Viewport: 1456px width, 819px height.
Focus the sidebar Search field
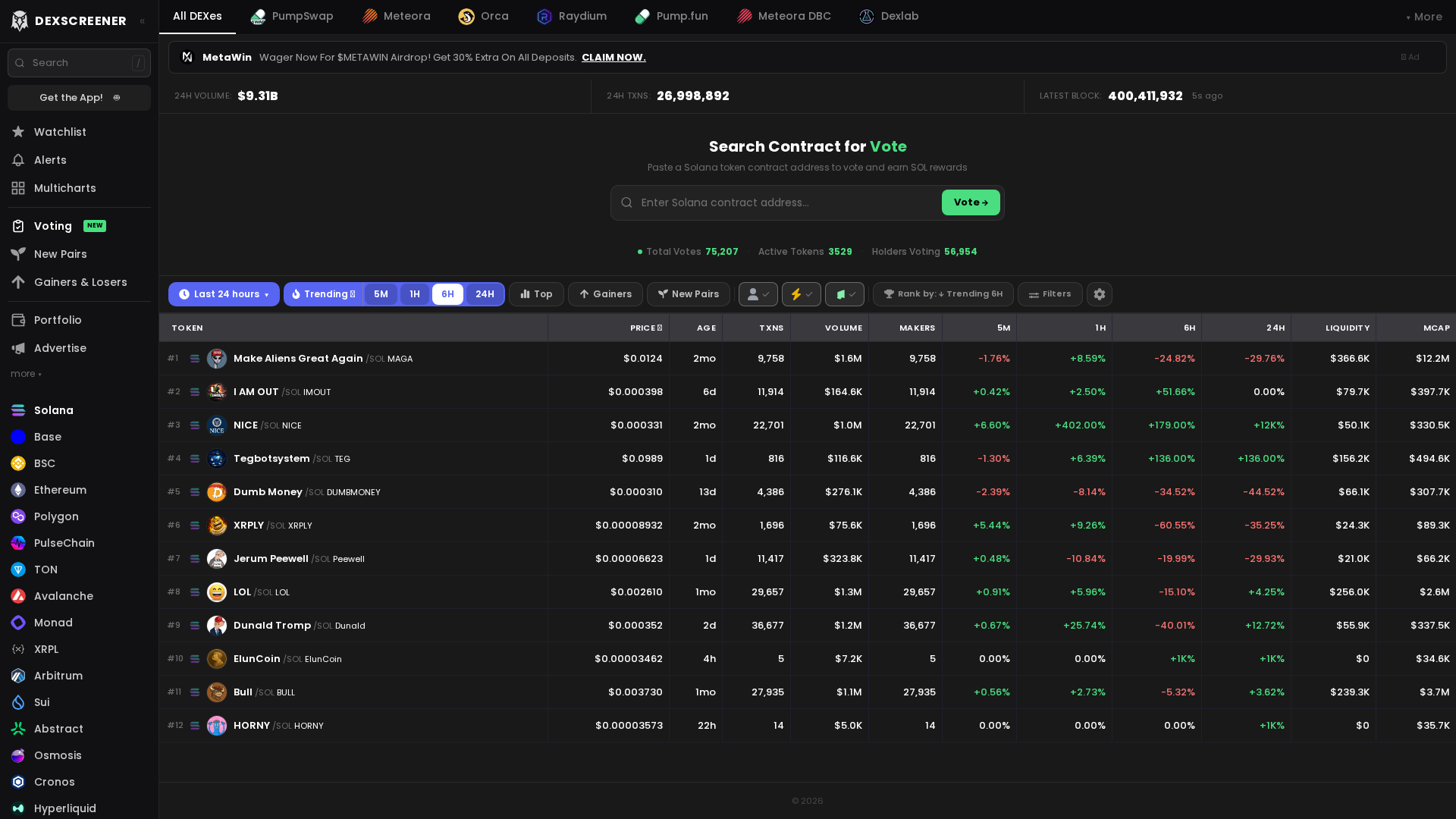pos(79,63)
